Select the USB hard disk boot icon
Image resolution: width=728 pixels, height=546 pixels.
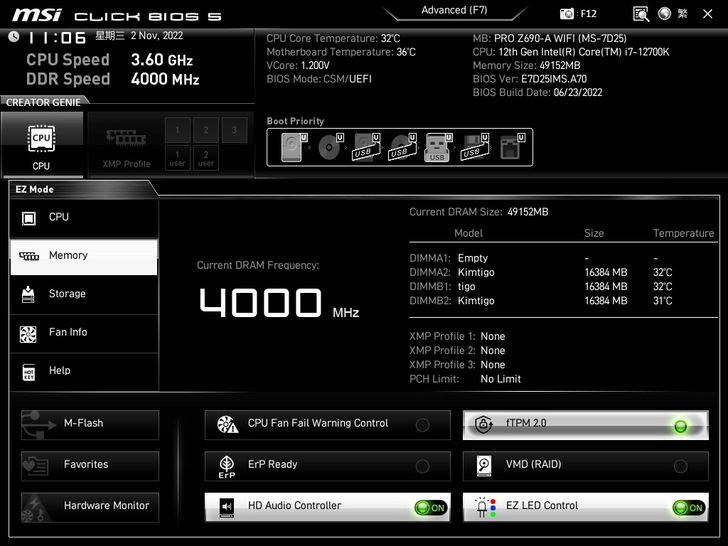click(366, 147)
